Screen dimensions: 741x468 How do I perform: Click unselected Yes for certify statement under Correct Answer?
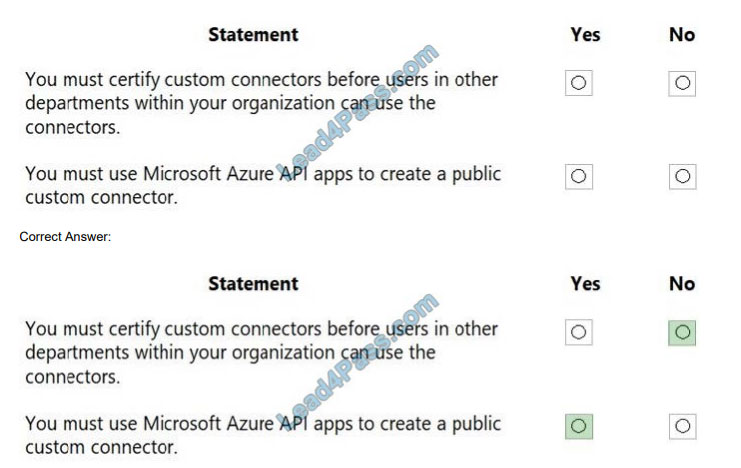pos(578,332)
